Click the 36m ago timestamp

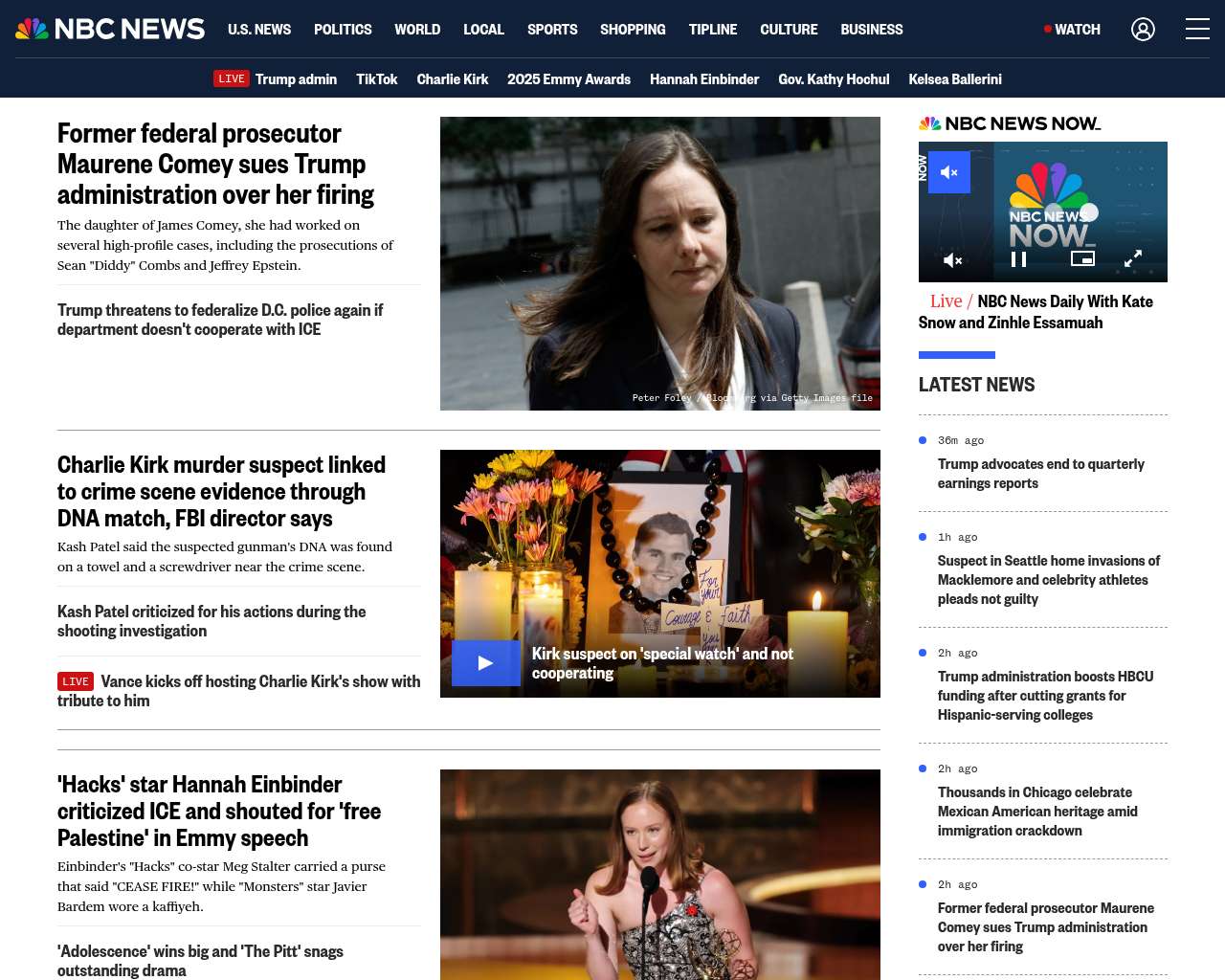point(961,440)
